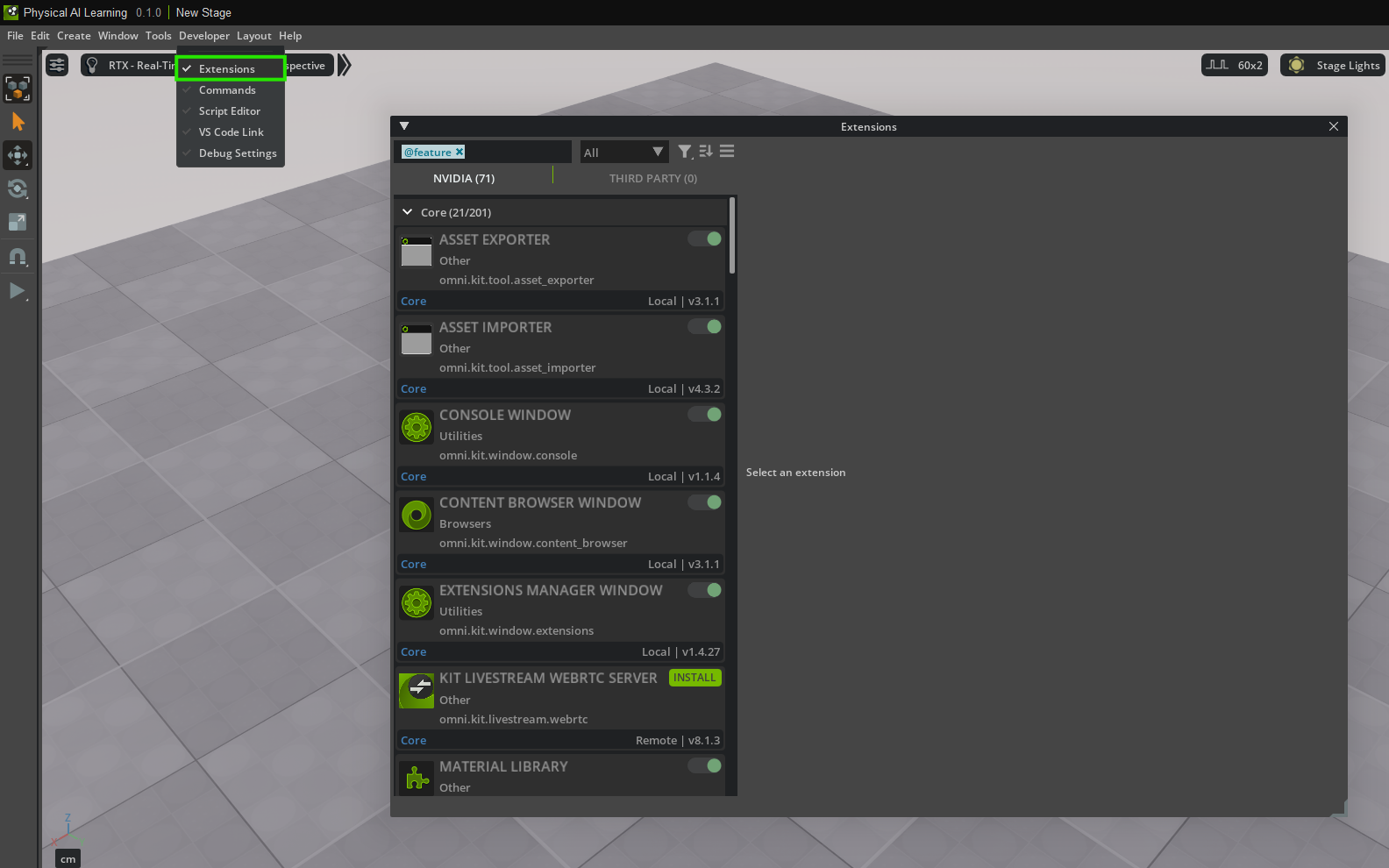Click the sort icon in Extensions panel
The image size is (1389, 868).
[706, 152]
